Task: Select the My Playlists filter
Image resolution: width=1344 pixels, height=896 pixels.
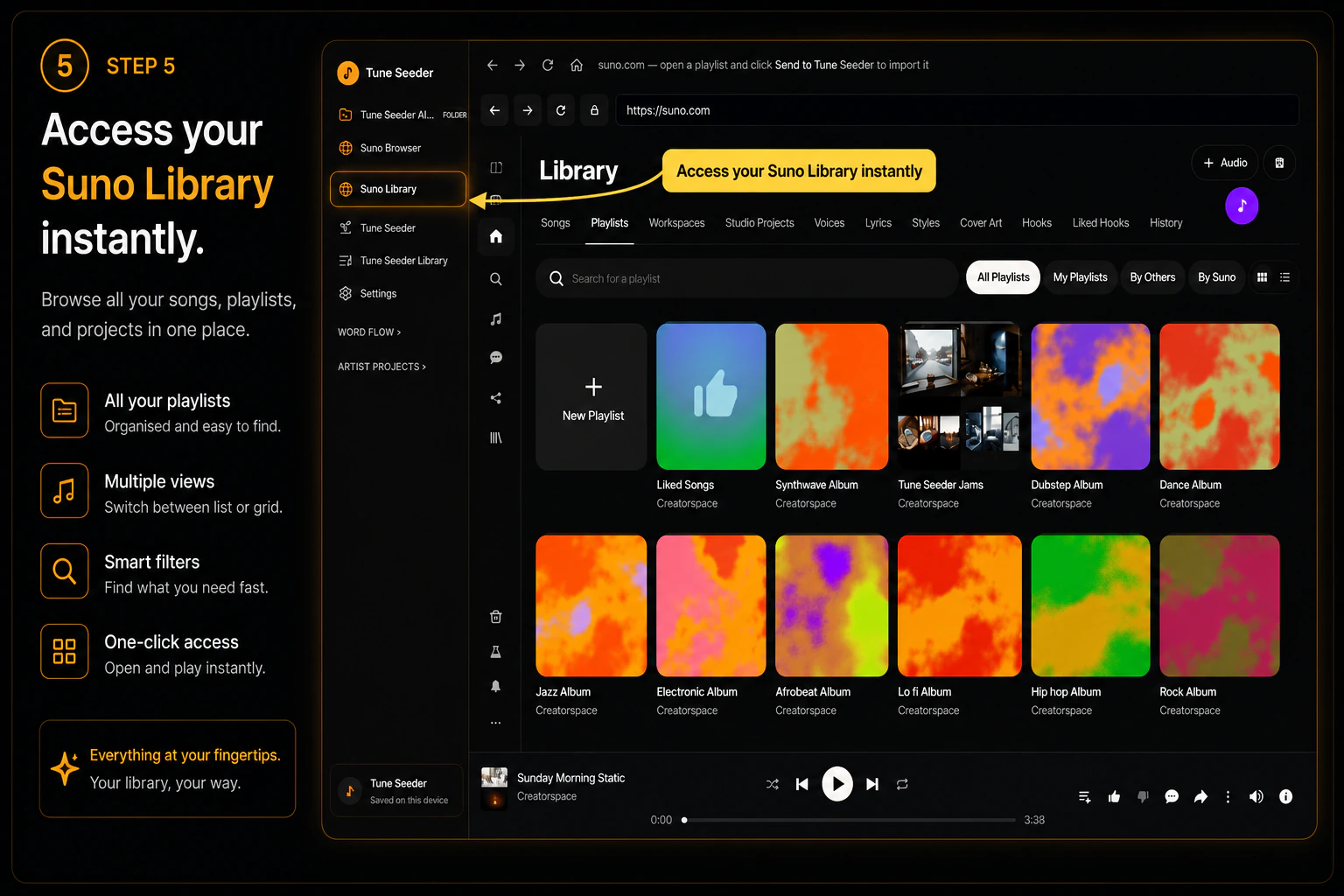Action: [1080, 277]
